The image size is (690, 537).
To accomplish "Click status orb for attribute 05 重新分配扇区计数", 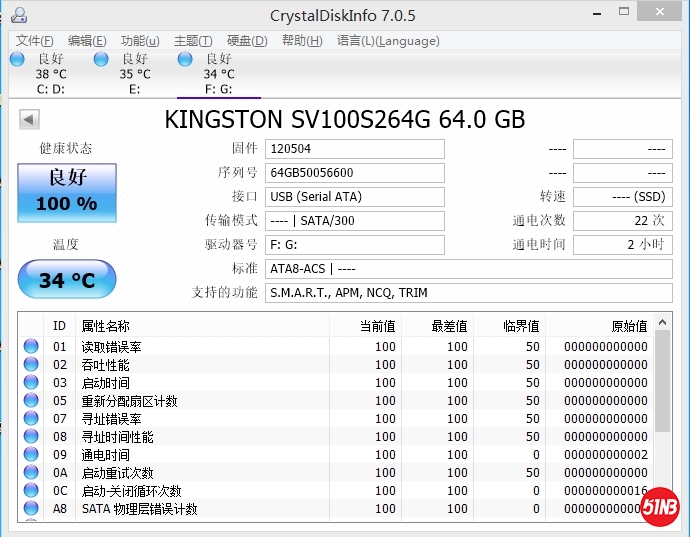I will click(x=31, y=401).
